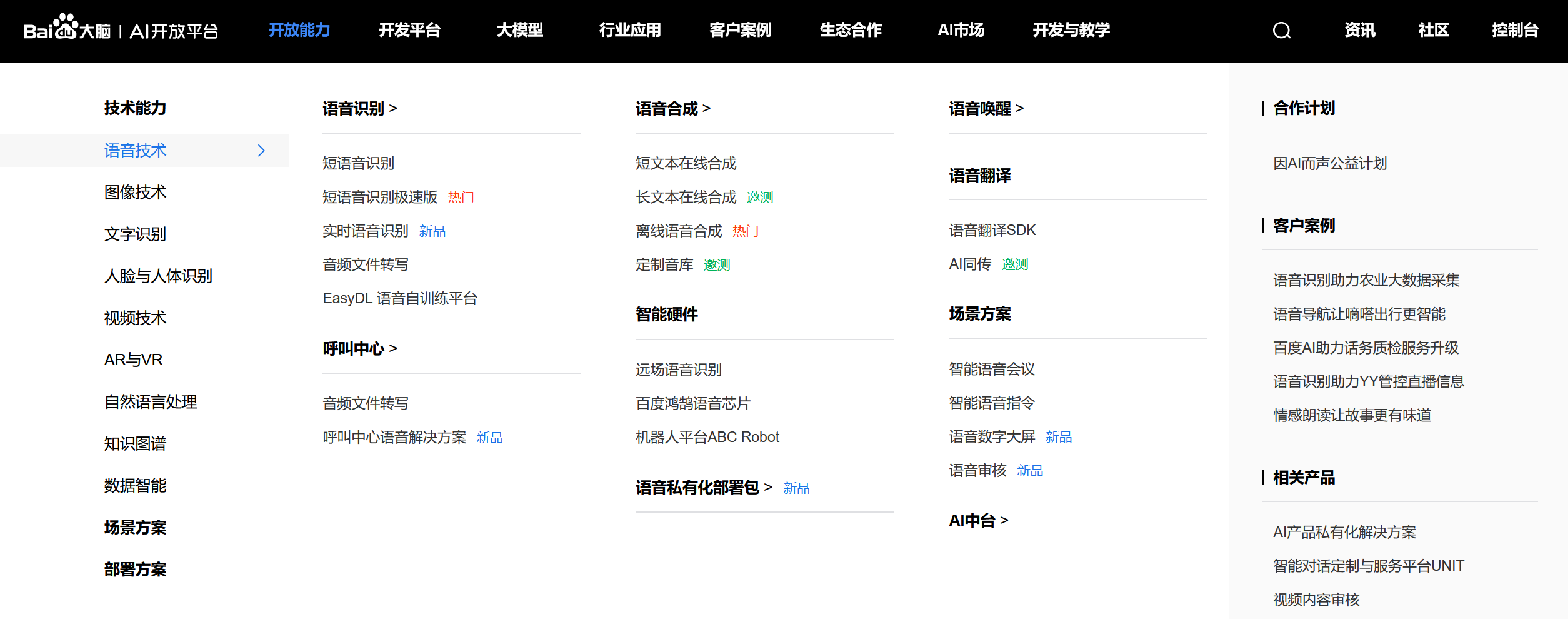
Task: Select the sidebar 场景方案 heading
Action: [x=135, y=528]
